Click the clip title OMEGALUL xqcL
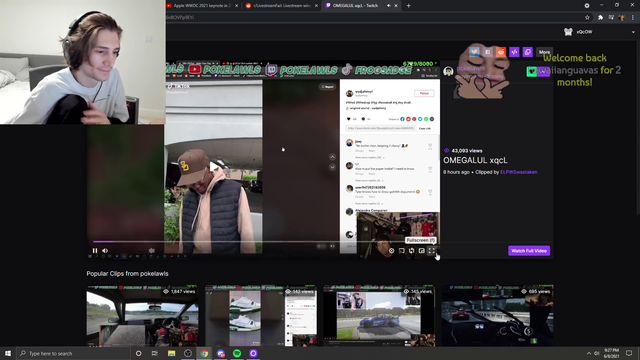The image size is (640, 360). pyautogui.click(x=475, y=160)
